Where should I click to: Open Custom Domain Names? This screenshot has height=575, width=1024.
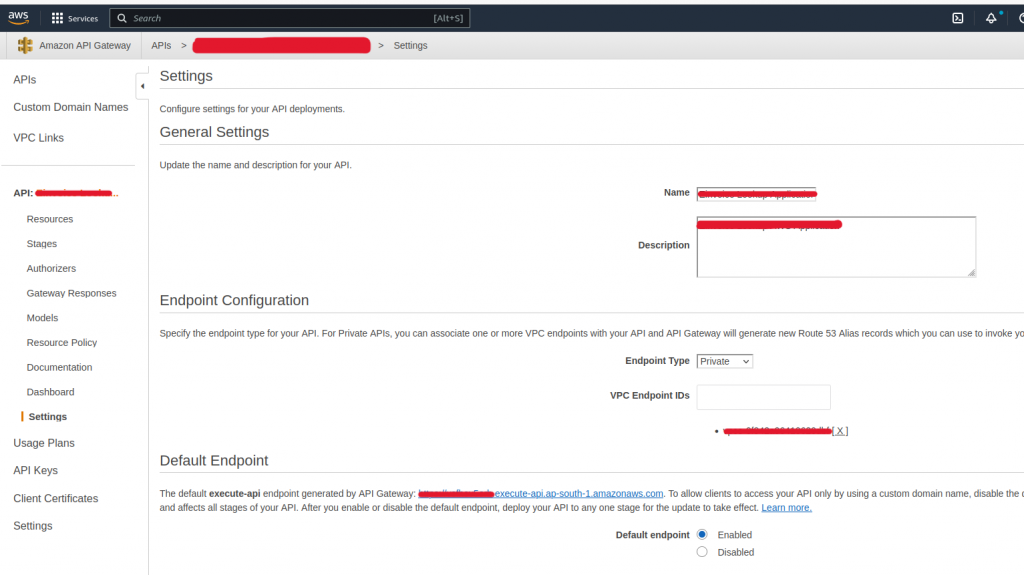click(x=71, y=107)
